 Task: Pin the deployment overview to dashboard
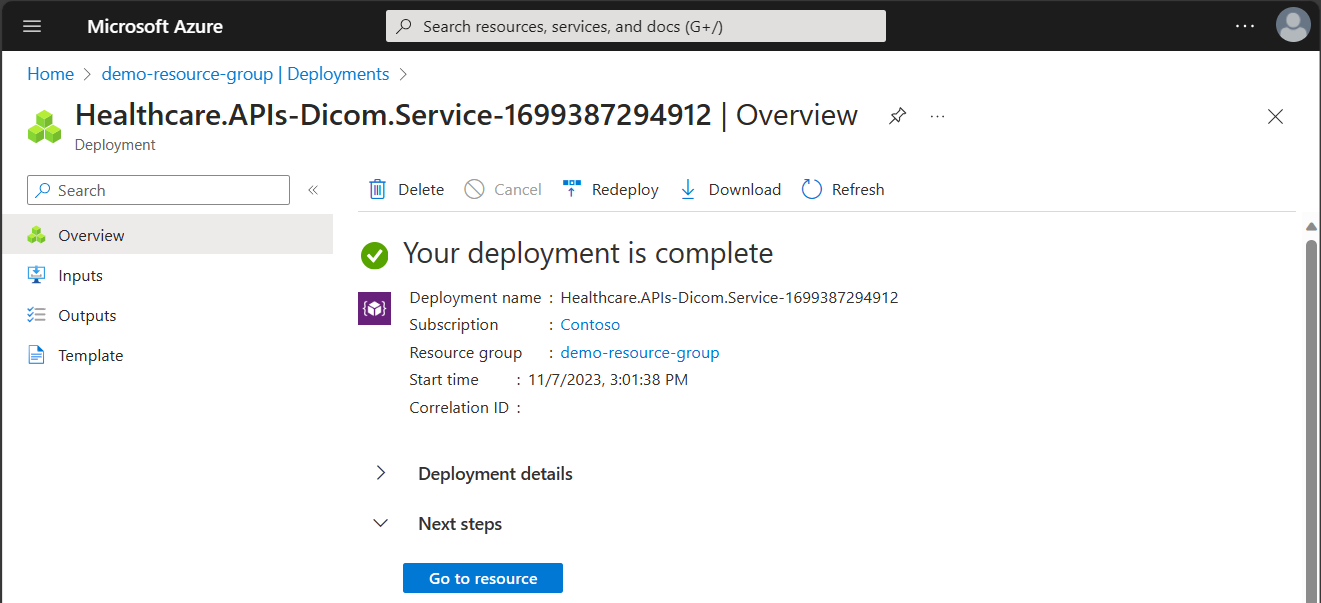click(x=898, y=116)
